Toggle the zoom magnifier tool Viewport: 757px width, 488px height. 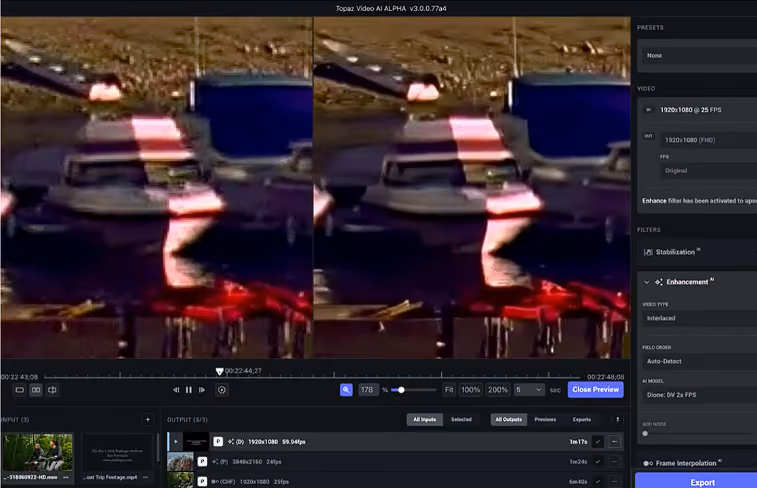point(346,390)
